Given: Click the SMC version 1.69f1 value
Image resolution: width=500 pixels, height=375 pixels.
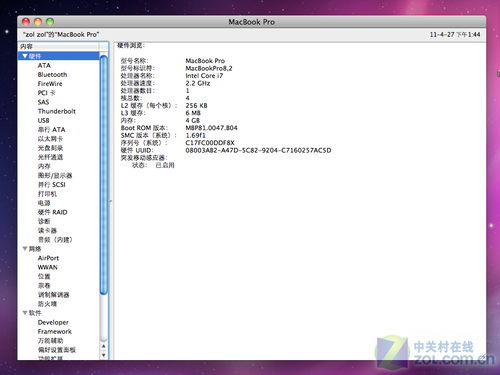Looking at the screenshot, I should tap(195, 135).
